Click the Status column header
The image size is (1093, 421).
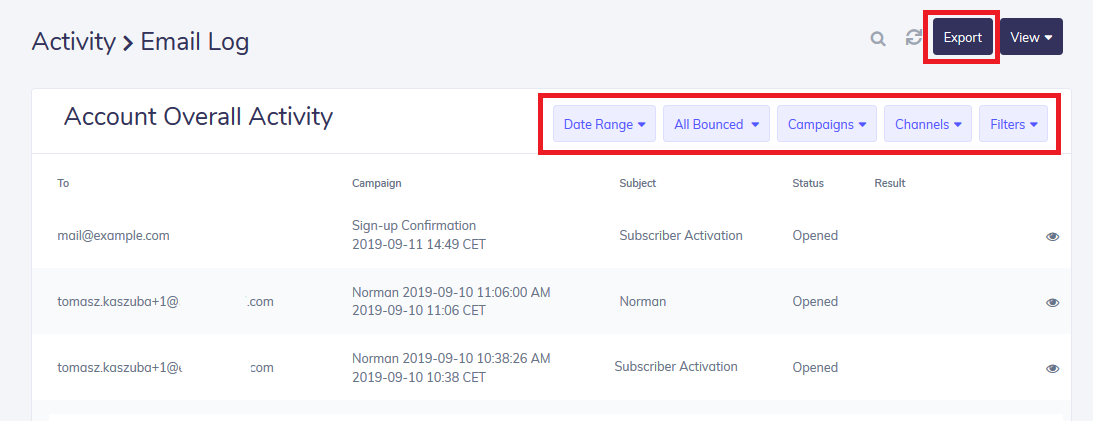[x=808, y=183]
